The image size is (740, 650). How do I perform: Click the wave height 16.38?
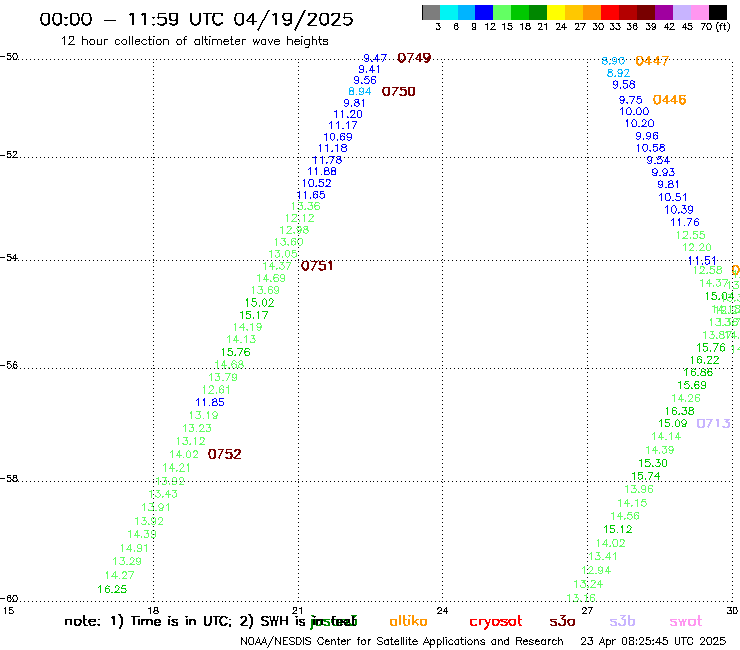point(680,411)
